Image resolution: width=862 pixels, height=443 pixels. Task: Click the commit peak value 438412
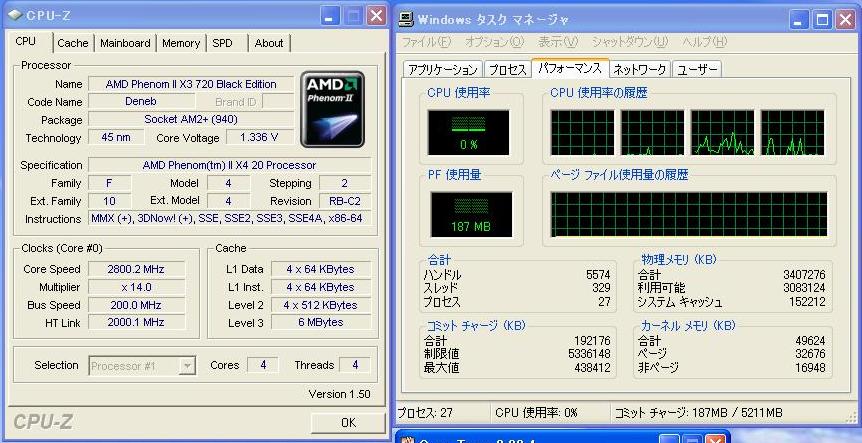coord(592,368)
